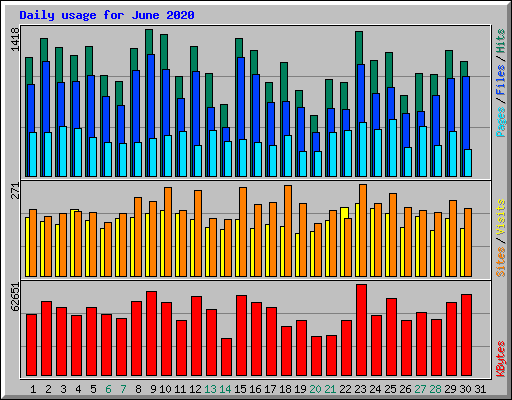The height and width of the screenshot is (400, 512).
Task: Select the tallest green hits bar for day 9
Action: [149, 42]
